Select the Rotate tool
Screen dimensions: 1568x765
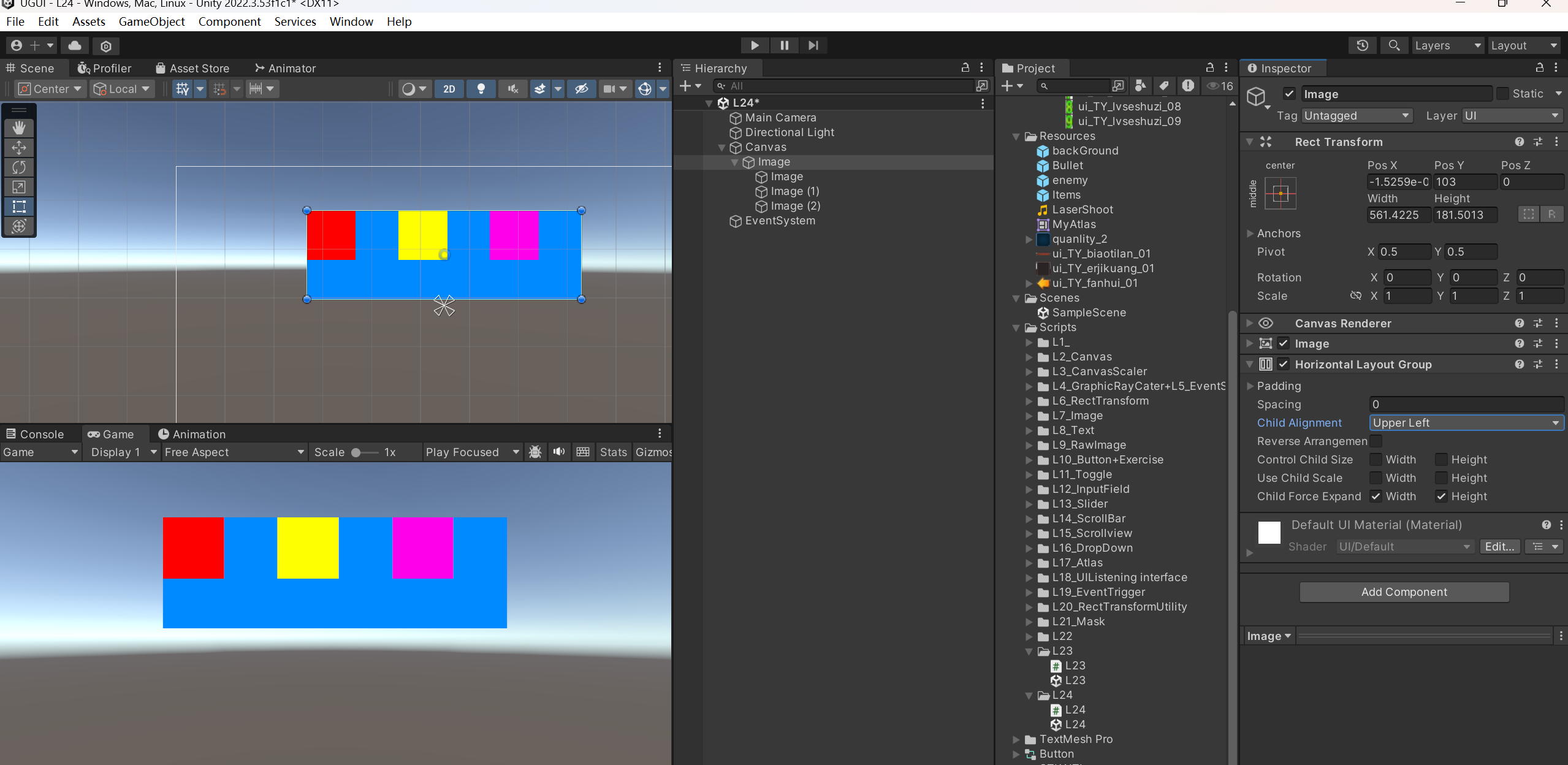19,167
